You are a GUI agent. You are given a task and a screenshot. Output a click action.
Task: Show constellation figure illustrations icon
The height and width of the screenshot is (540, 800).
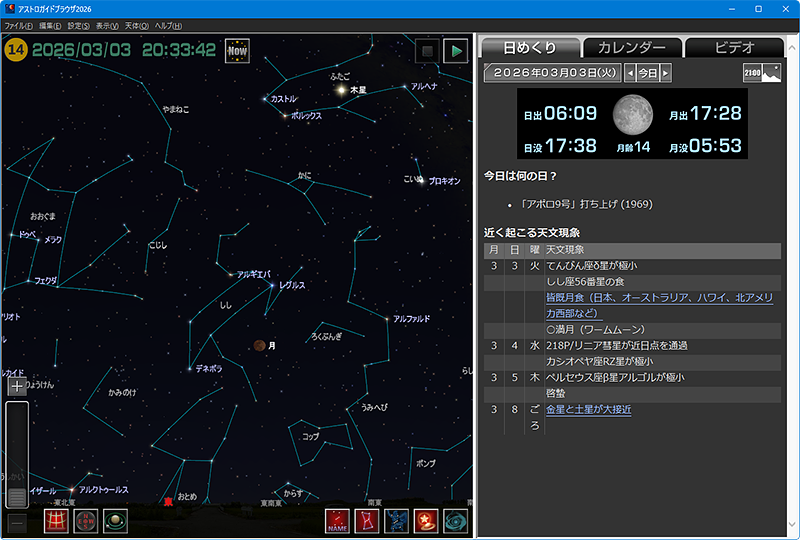point(397,521)
